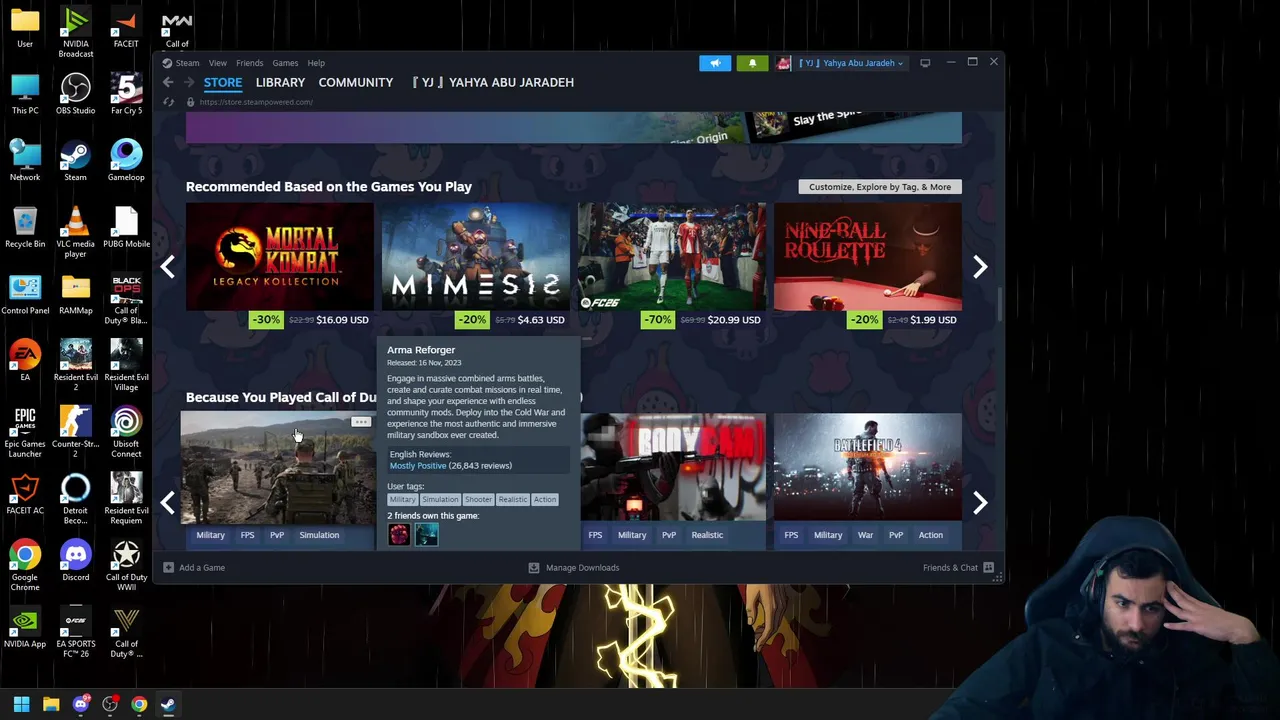Show next recommended games

(980, 266)
